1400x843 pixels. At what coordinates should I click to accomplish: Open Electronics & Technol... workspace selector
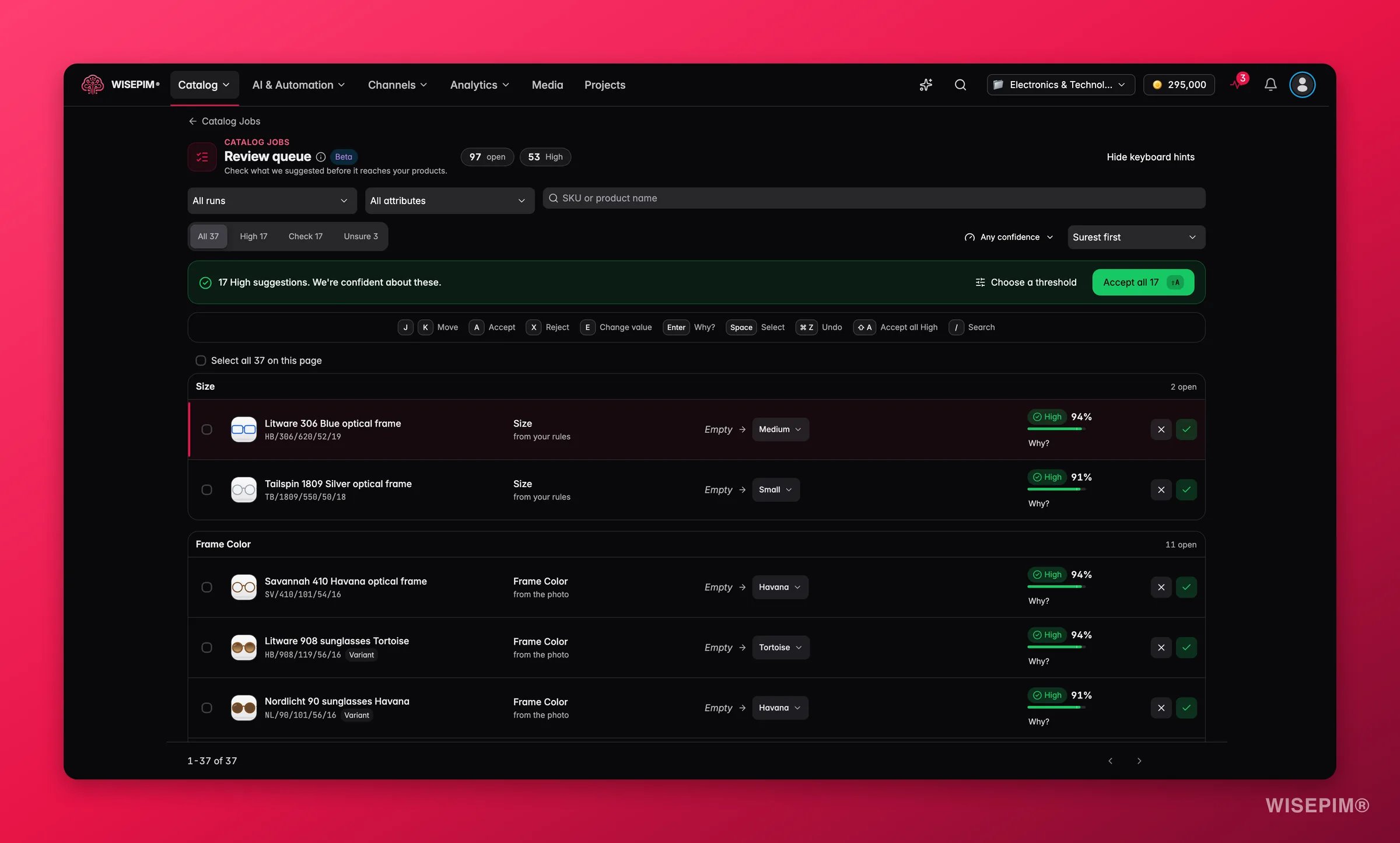point(1060,85)
